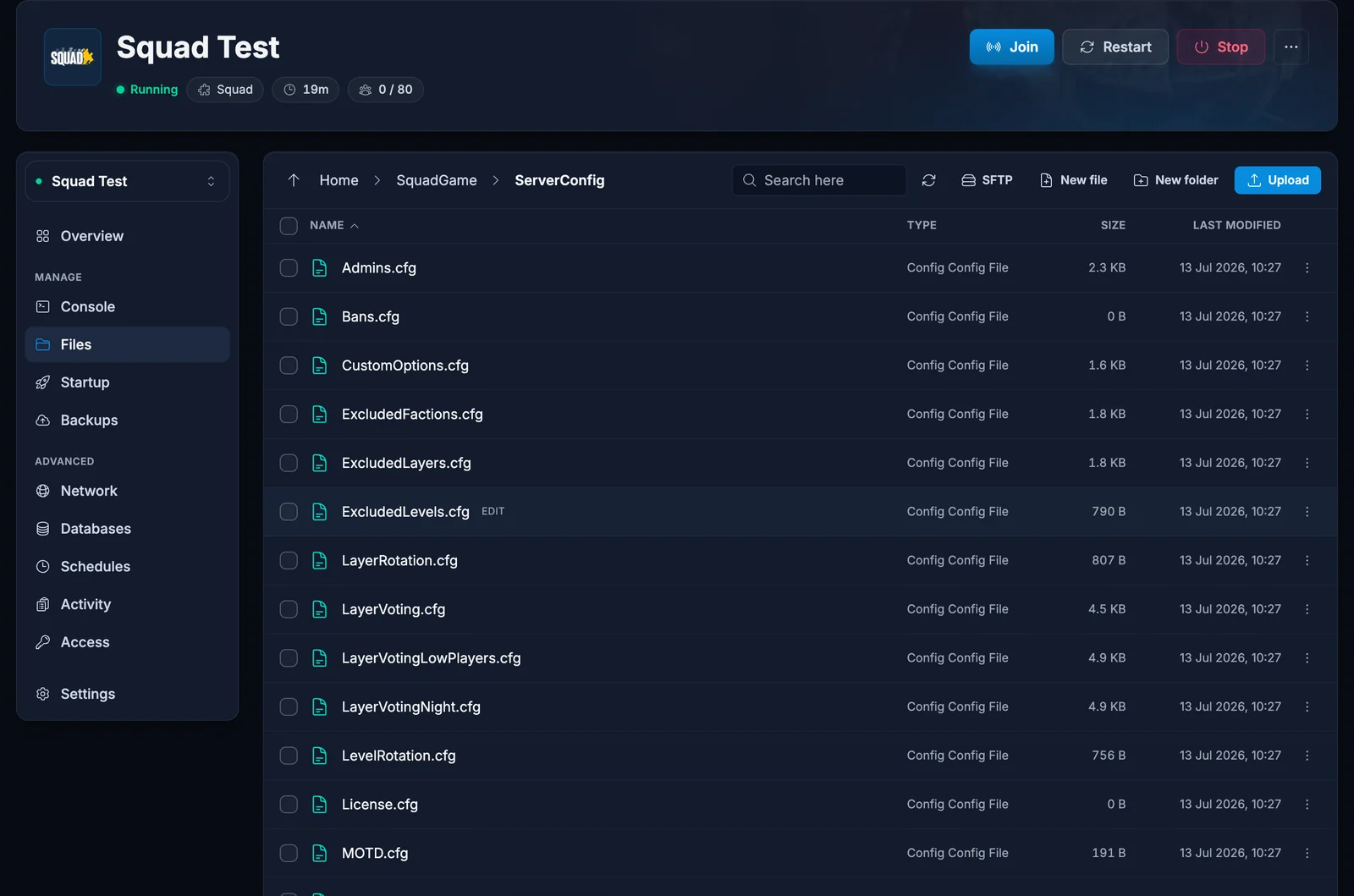Click the Squad server logo thumbnail
The width and height of the screenshot is (1354, 896).
(x=73, y=58)
